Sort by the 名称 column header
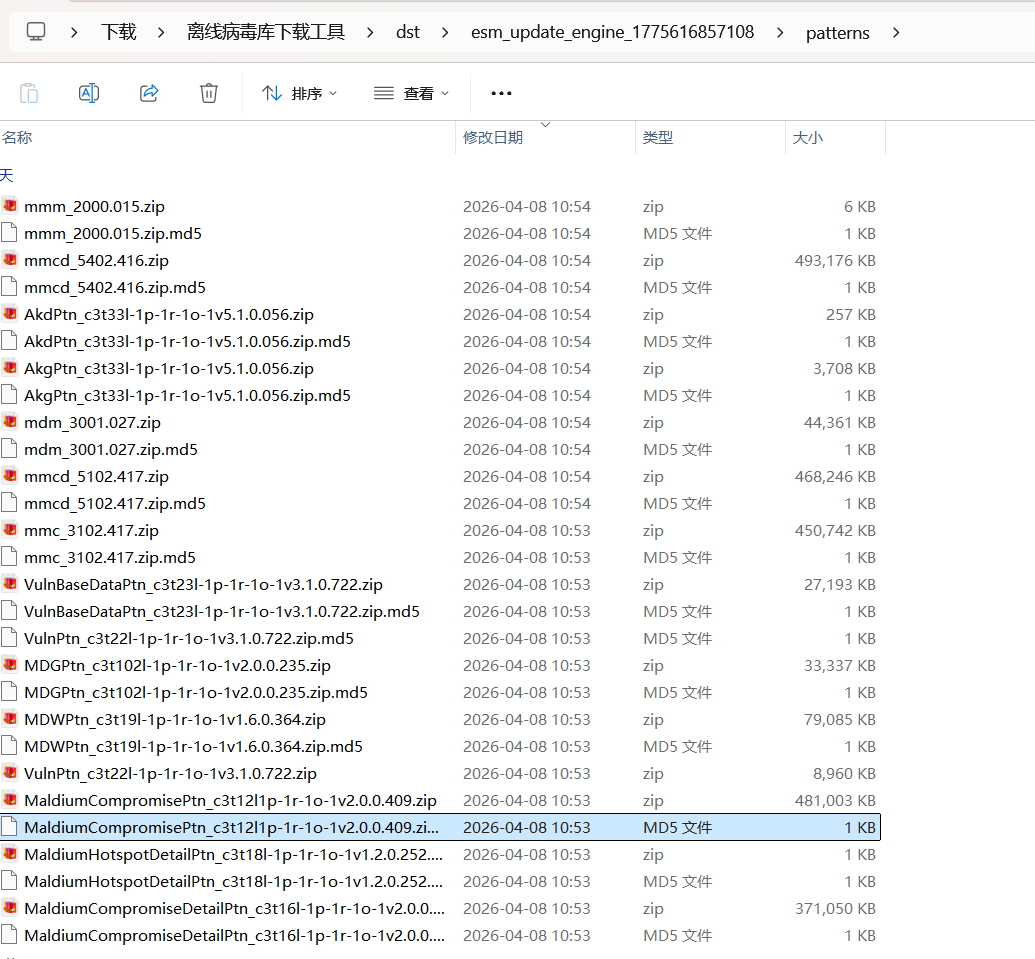Image resolution: width=1035 pixels, height=959 pixels. coord(17,137)
